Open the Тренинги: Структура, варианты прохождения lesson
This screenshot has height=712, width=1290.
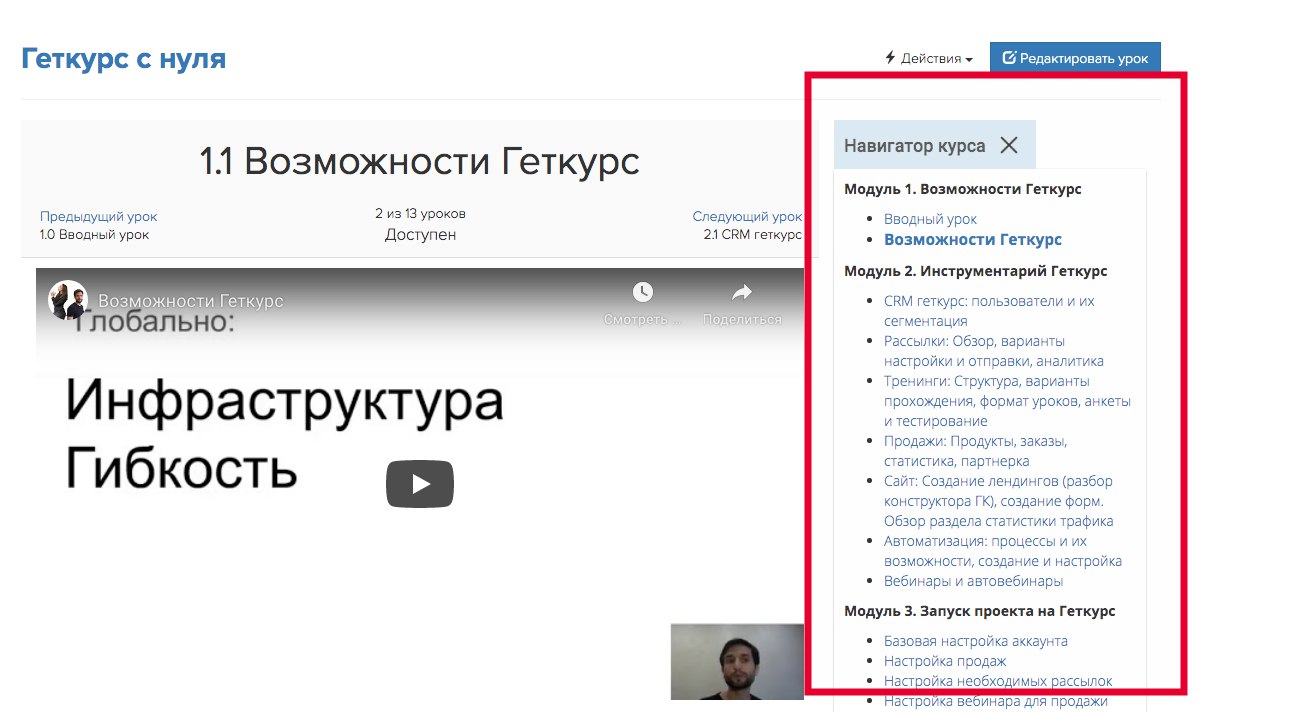tap(1007, 401)
